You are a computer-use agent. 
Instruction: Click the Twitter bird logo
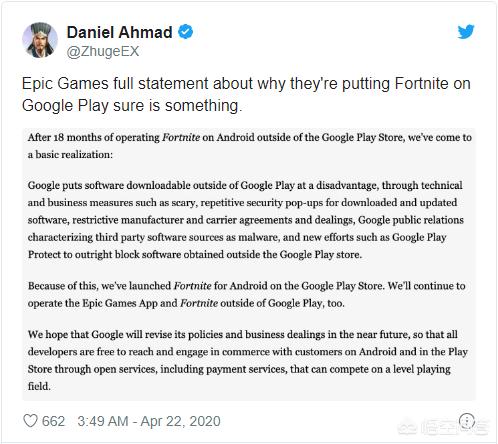pos(466,32)
